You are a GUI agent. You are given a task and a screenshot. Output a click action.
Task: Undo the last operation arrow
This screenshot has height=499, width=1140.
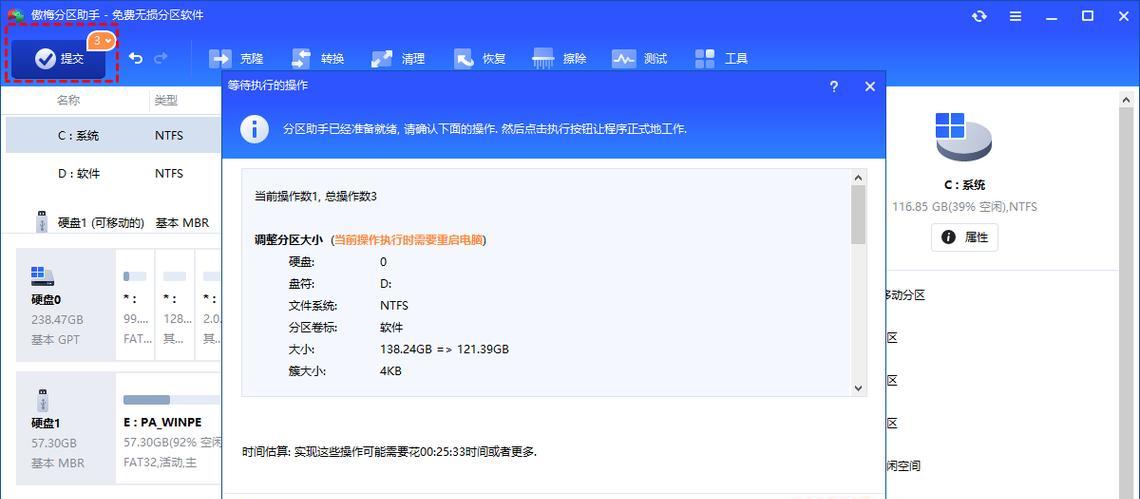[135, 58]
